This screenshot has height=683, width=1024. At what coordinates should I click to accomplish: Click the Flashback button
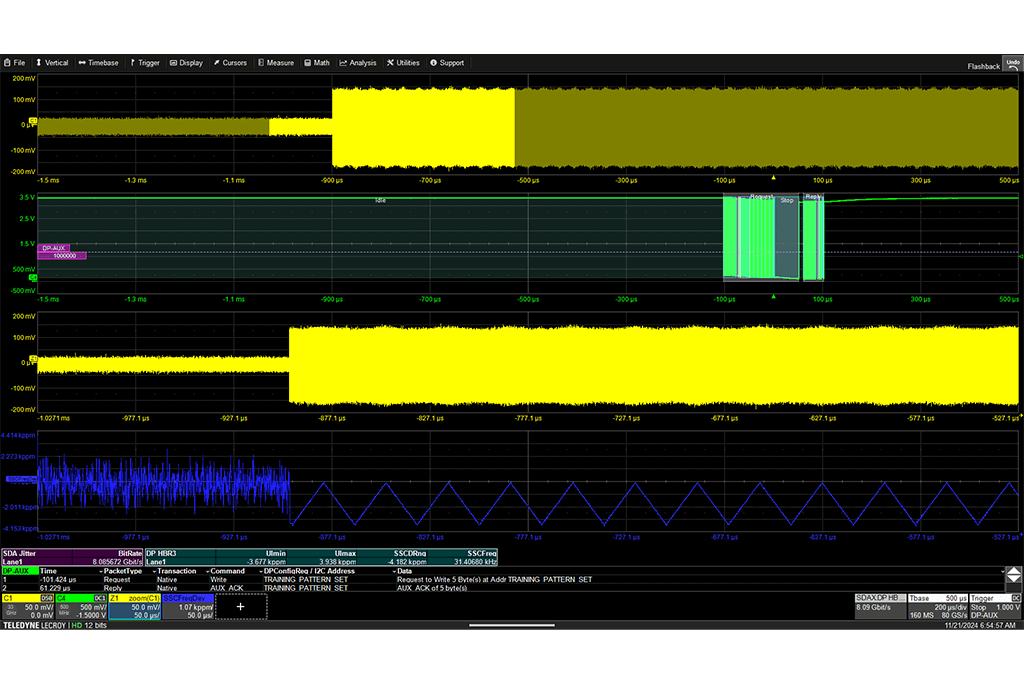click(983, 65)
